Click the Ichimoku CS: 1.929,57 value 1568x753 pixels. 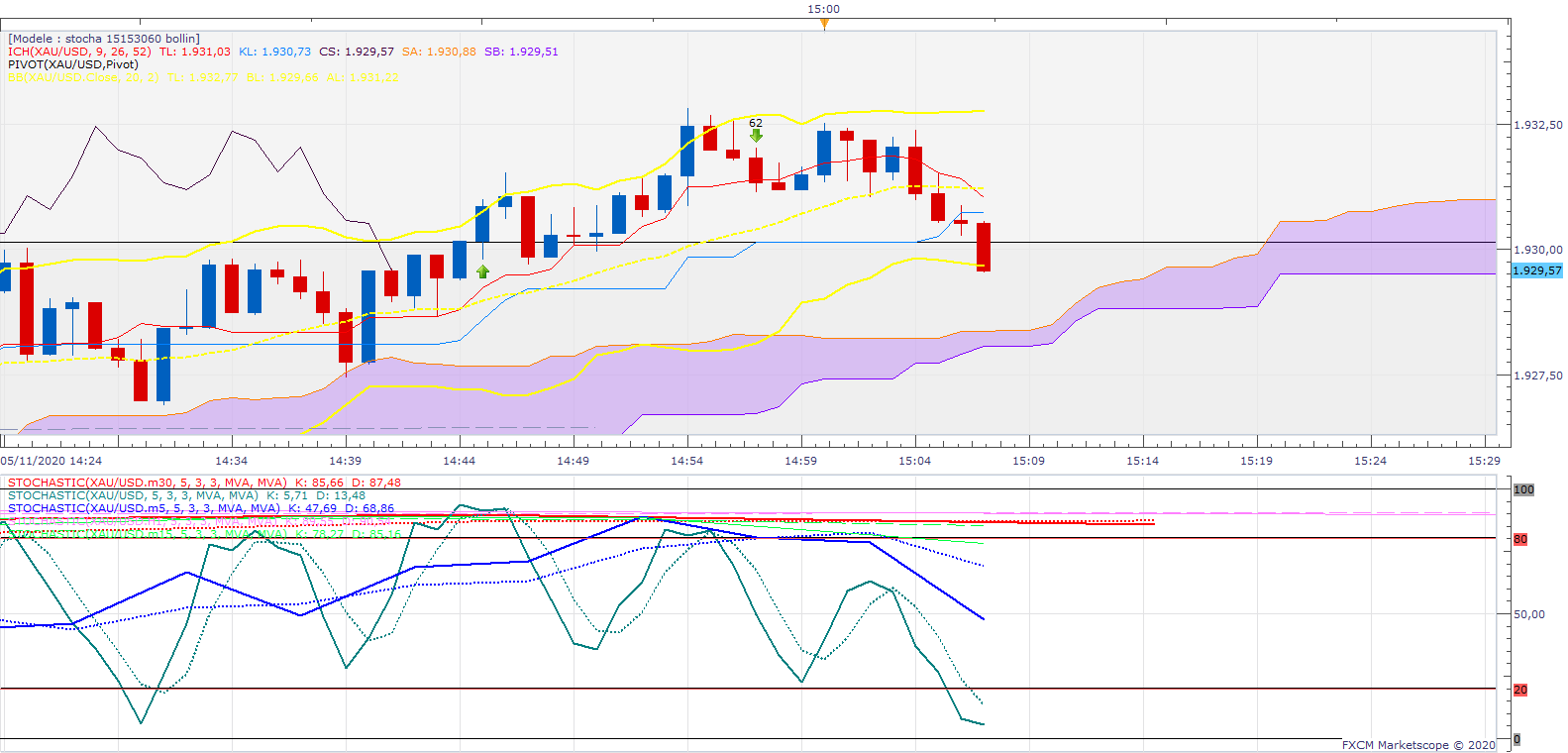tap(357, 52)
